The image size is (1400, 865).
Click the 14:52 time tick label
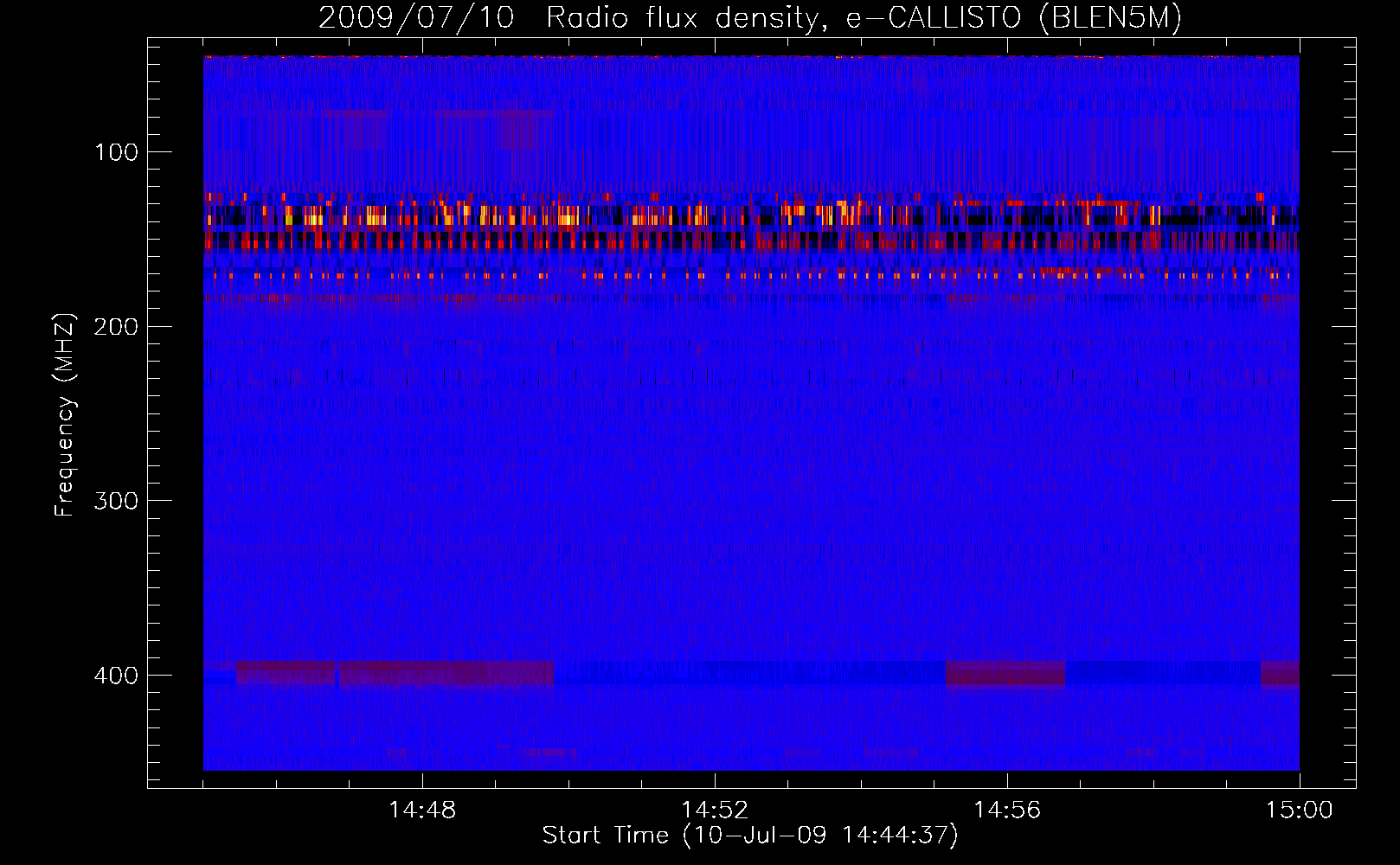click(x=715, y=811)
